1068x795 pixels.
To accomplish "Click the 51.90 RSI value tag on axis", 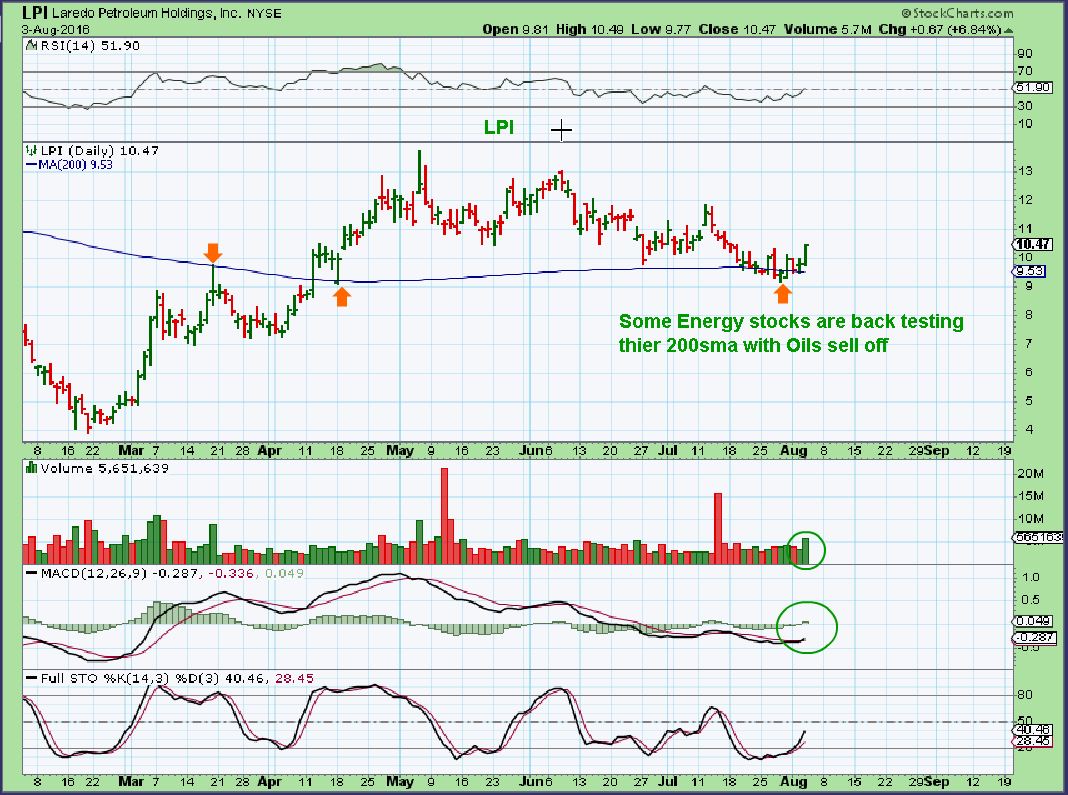I will pyautogui.click(x=1033, y=88).
